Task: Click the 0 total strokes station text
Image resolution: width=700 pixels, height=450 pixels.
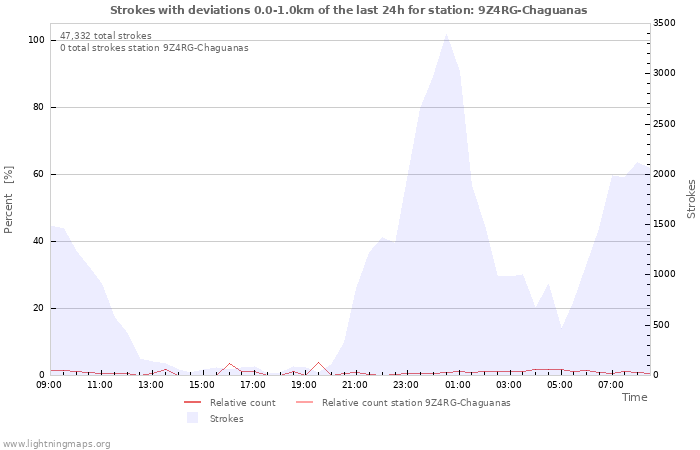Action: pyautogui.click(x=154, y=47)
